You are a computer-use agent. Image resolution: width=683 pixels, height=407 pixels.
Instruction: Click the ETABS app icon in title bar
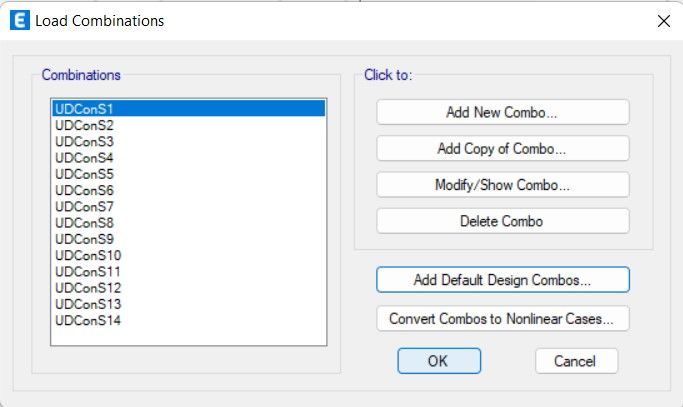(20, 20)
